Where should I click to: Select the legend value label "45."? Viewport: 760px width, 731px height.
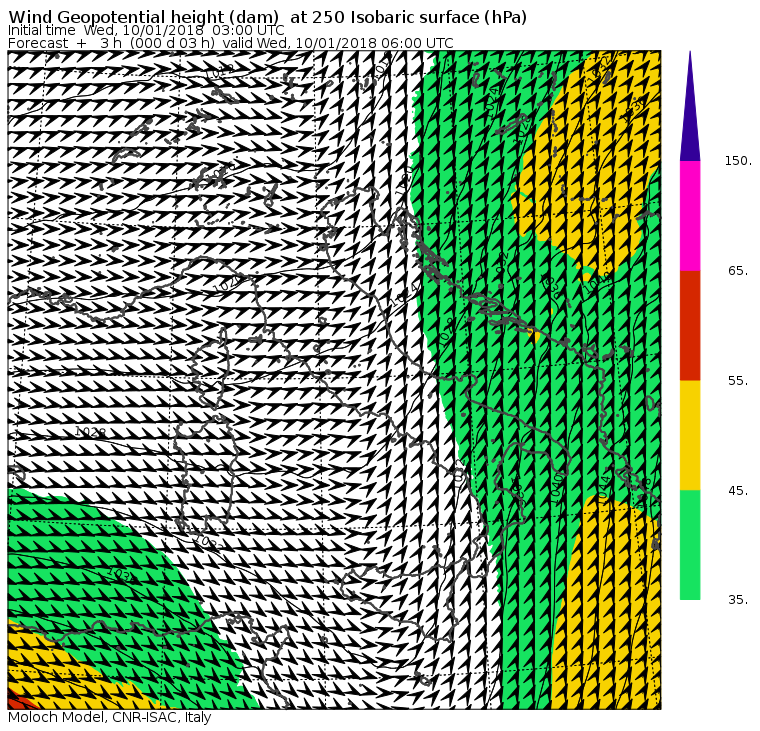pos(738,491)
